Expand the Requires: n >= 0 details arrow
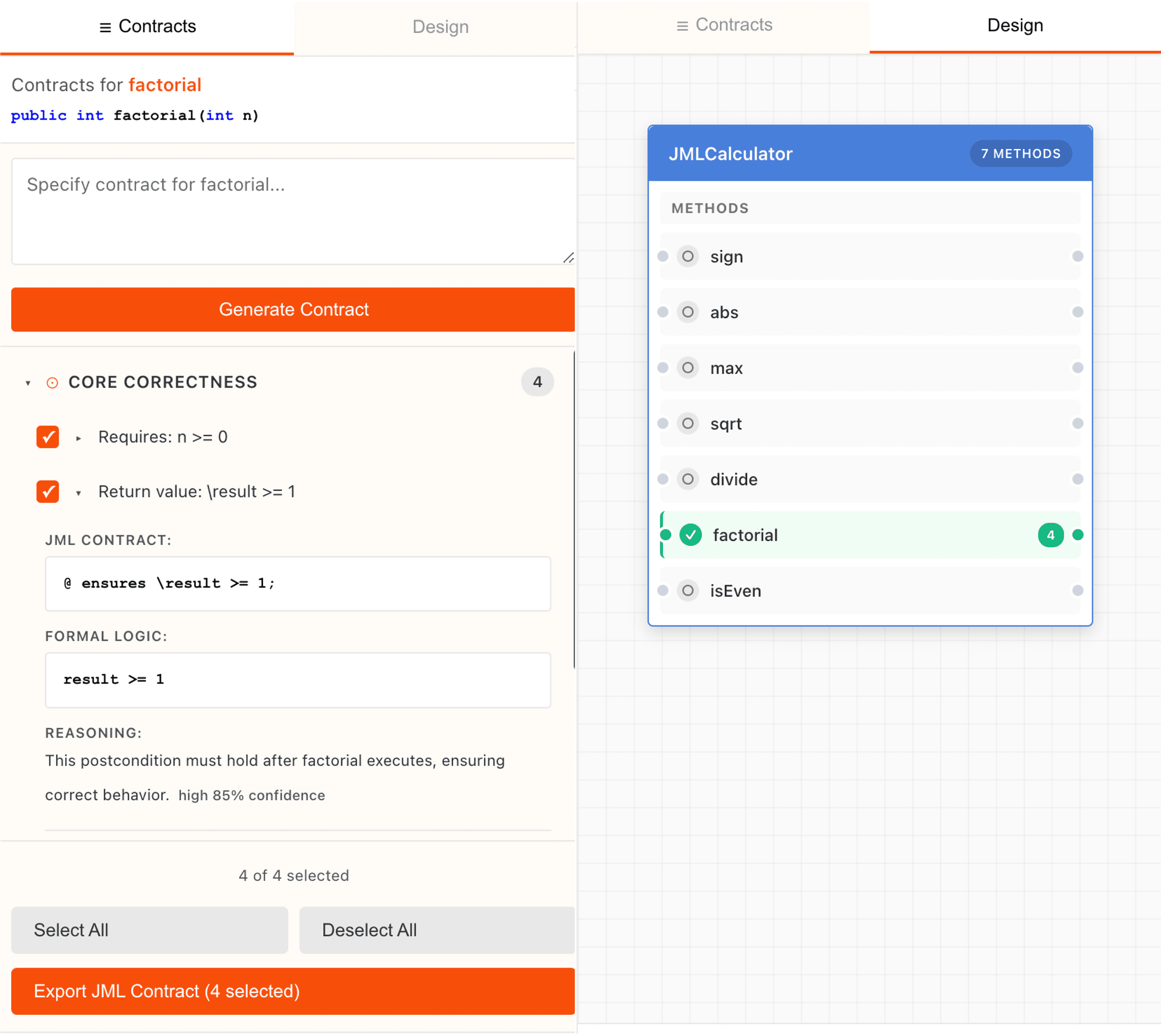Screen dimensions: 1161x1036 [79, 438]
